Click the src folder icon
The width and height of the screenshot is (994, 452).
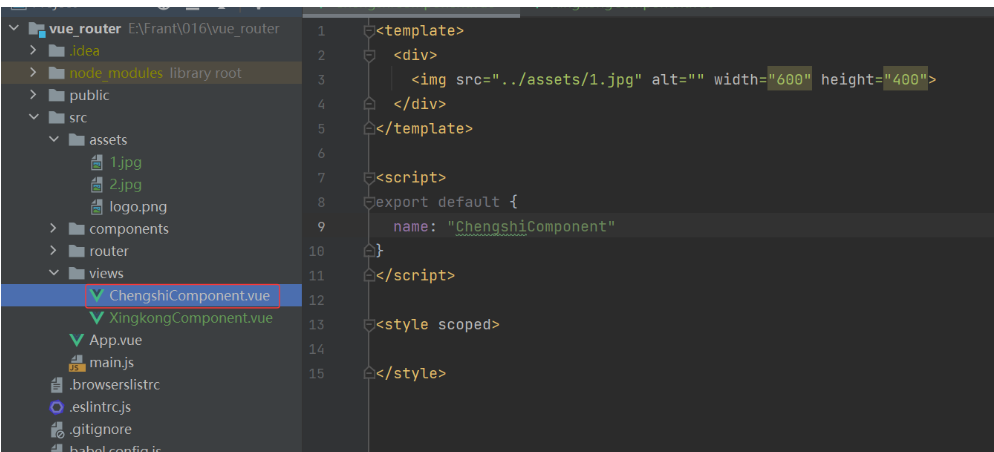tap(57, 117)
